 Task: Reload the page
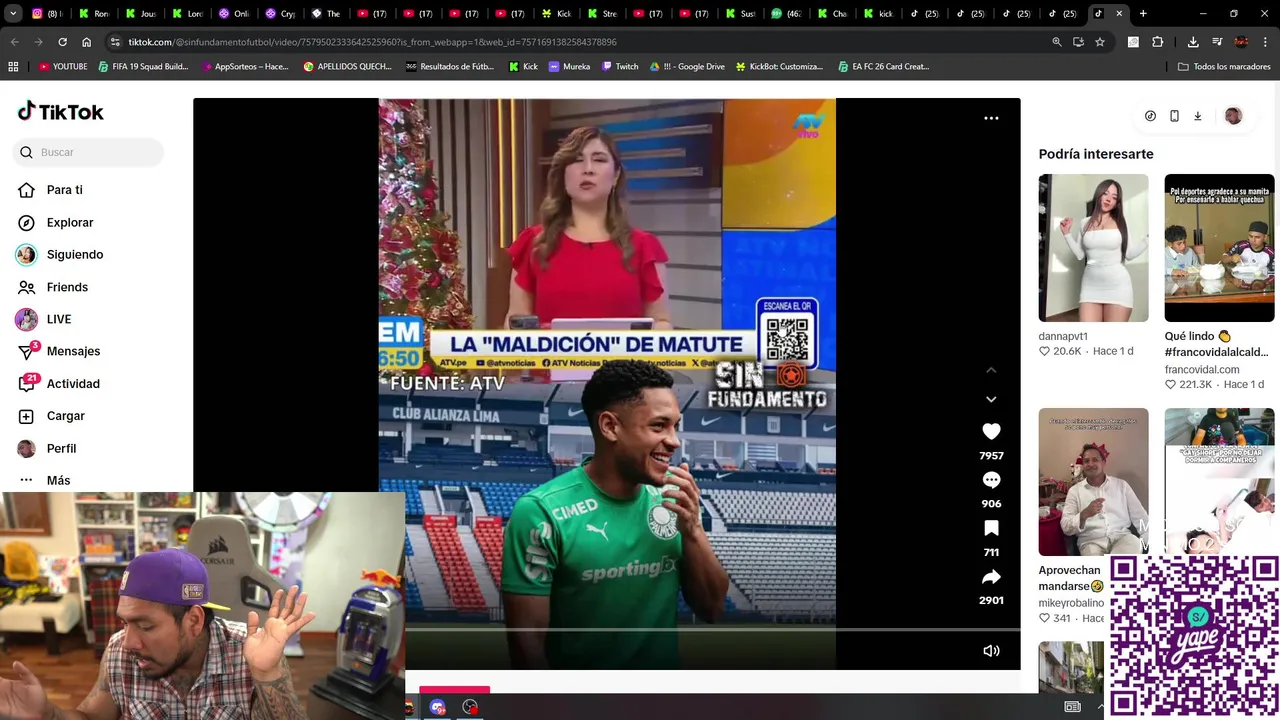click(x=62, y=42)
